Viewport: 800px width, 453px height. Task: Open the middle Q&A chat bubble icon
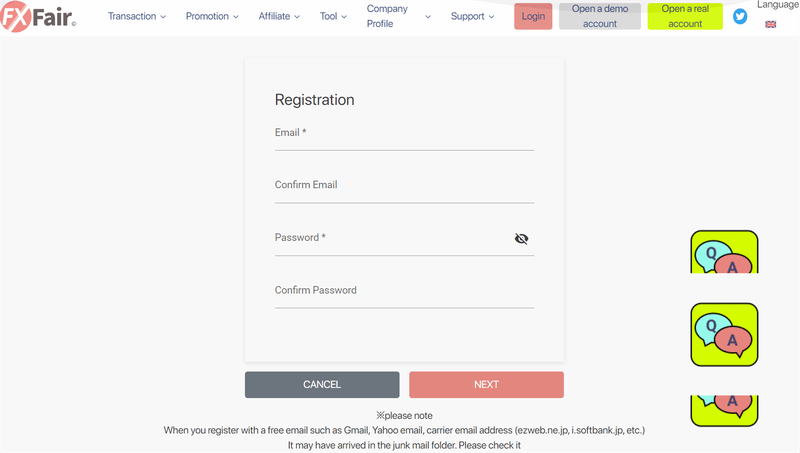(724, 335)
